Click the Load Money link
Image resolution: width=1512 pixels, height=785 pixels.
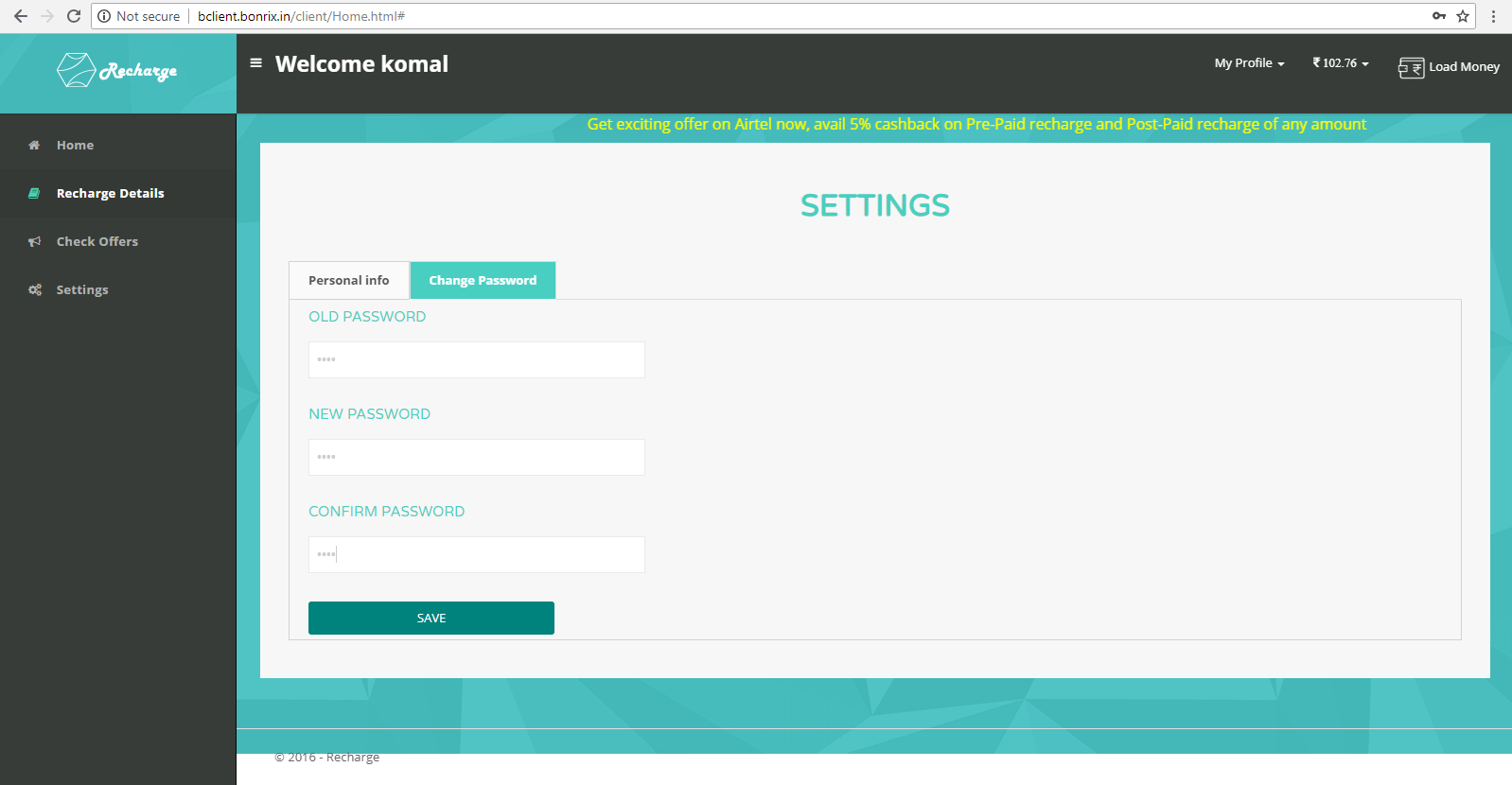pos(1464,67)
